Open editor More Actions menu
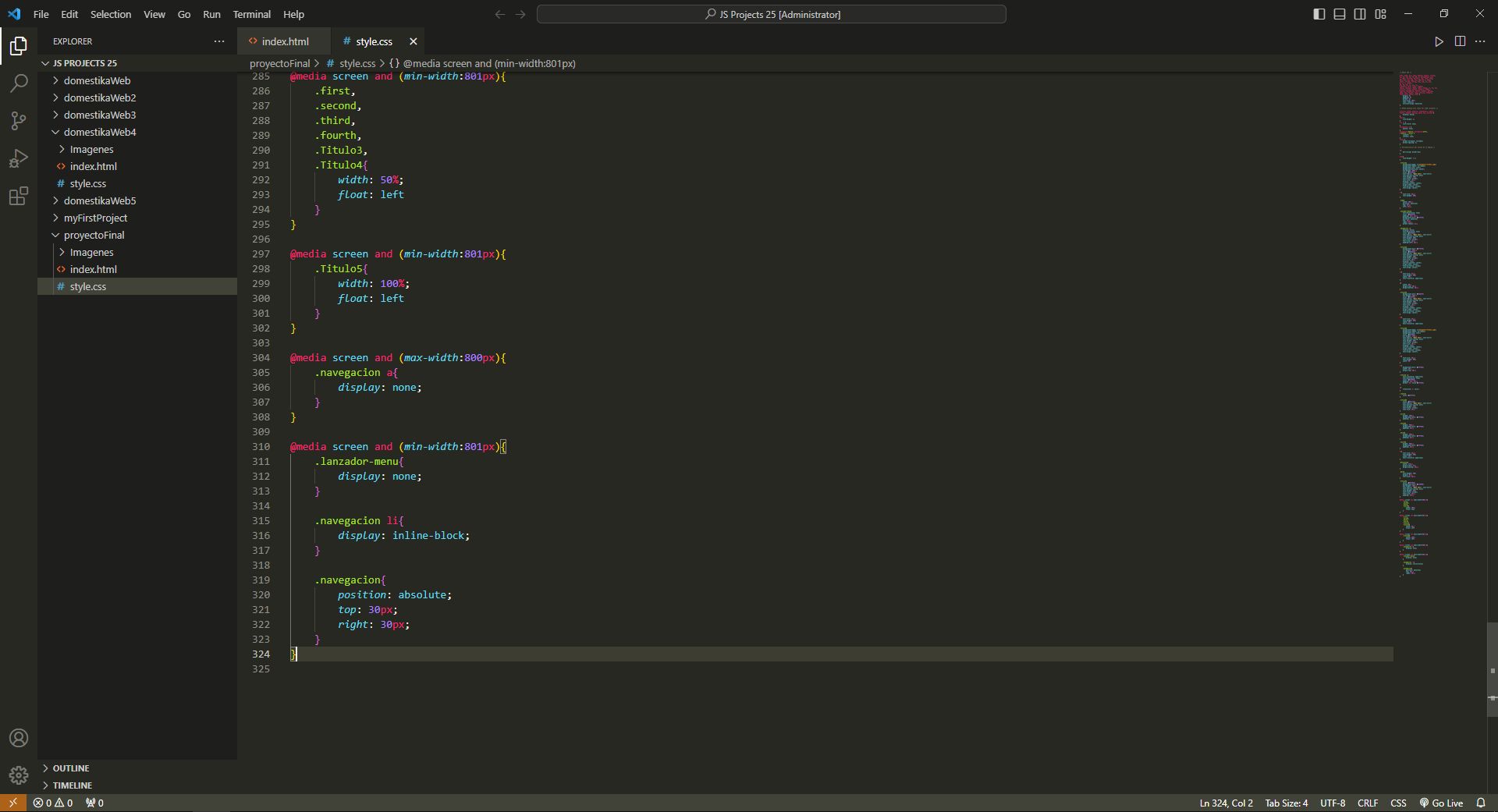This screenshot has height=812, width=1498. (x=1480, y=41)
